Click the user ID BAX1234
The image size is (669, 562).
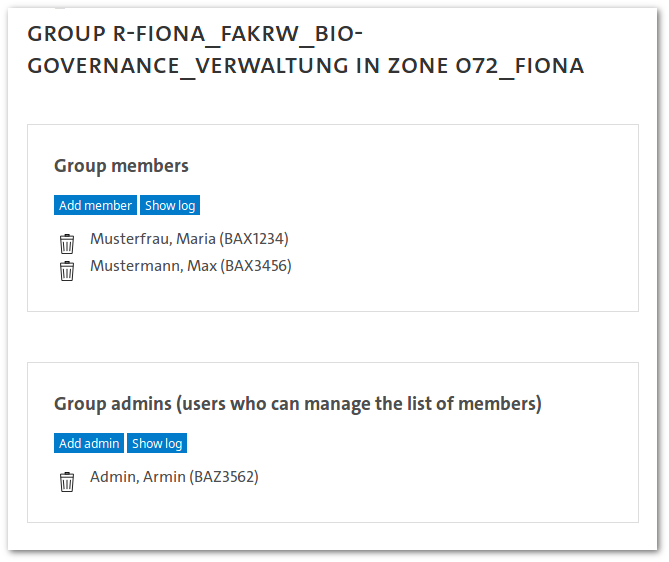pyautogui.click(x=254, y=239)
